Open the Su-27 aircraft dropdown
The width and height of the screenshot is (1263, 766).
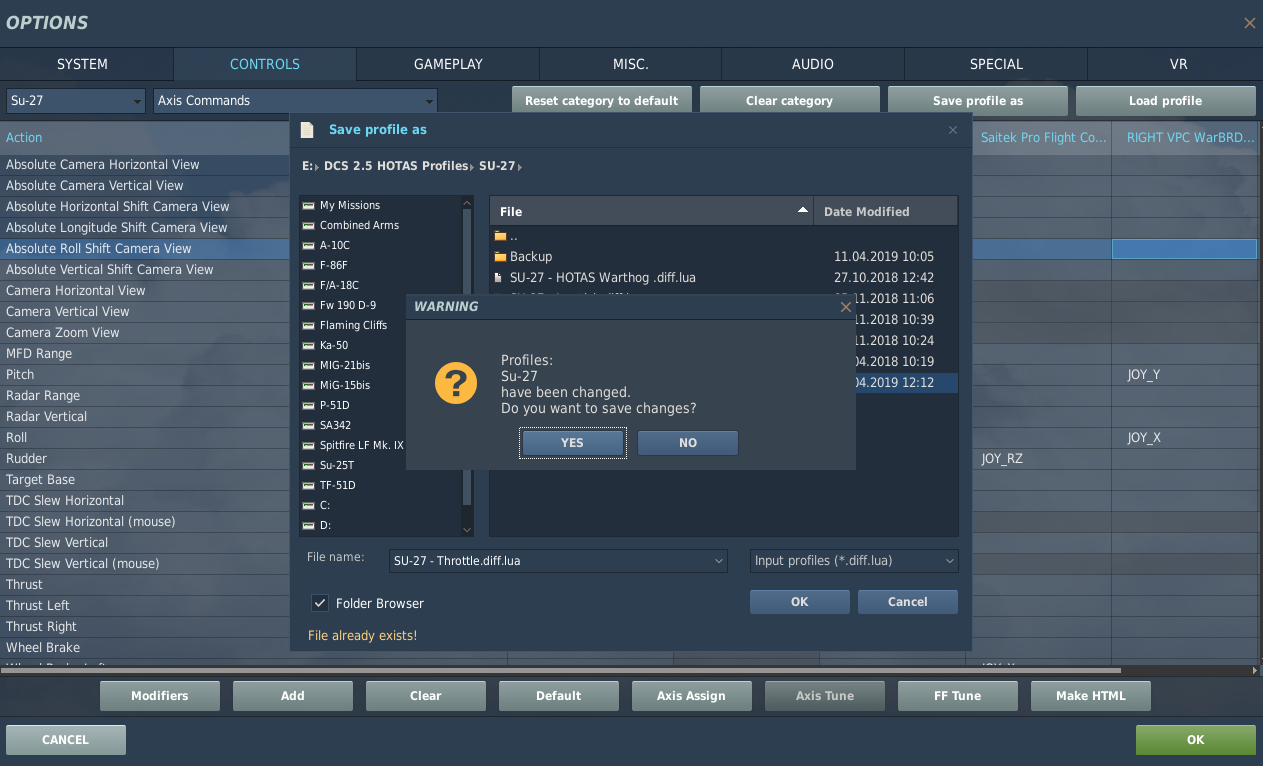tap(76, 101)
